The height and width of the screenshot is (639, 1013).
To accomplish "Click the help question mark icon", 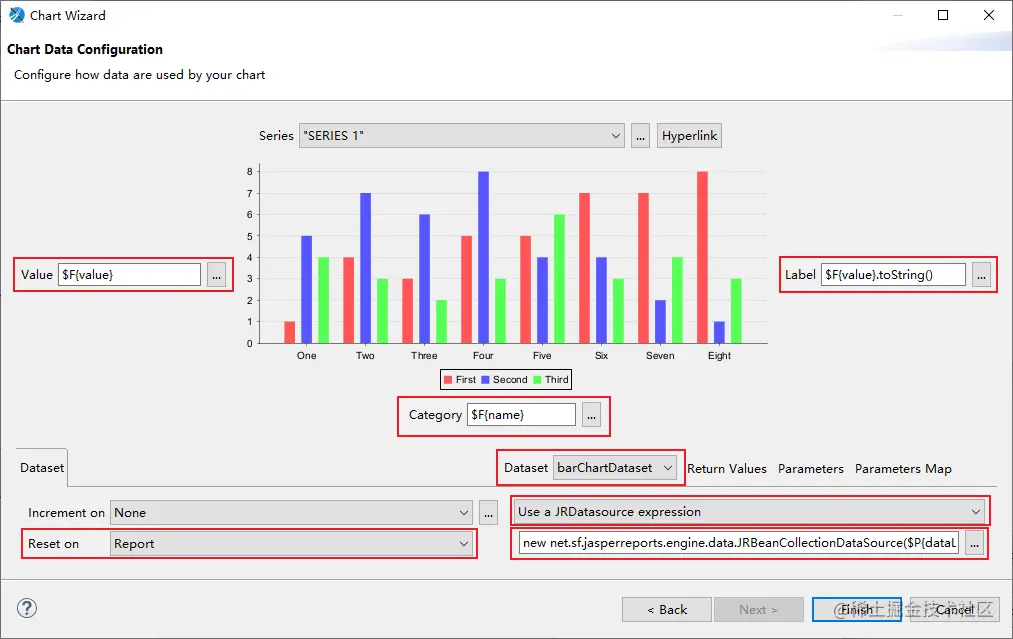I will click(x=27, y=608).
